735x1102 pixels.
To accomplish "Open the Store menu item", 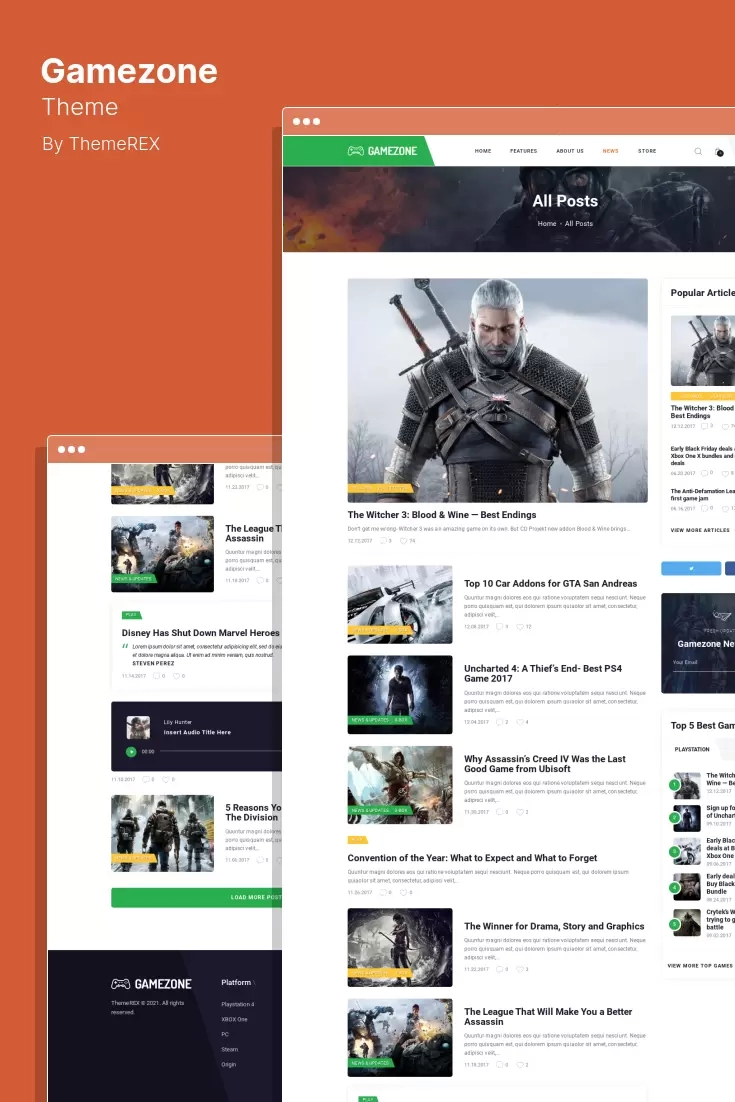I will click(647, 151).
